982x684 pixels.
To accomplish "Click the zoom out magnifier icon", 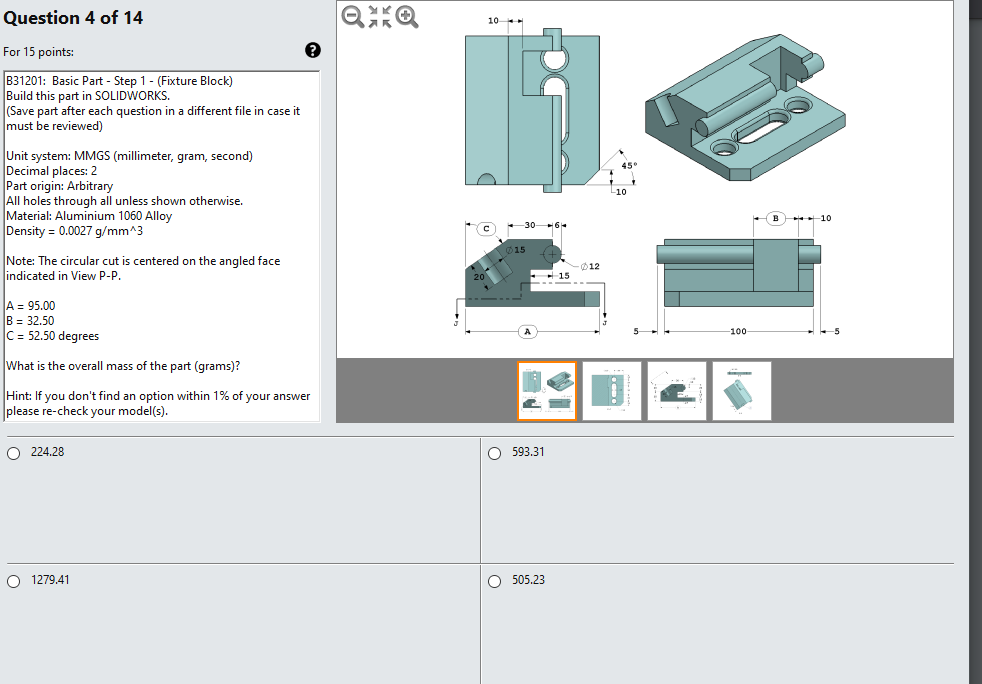I will 353,17.
